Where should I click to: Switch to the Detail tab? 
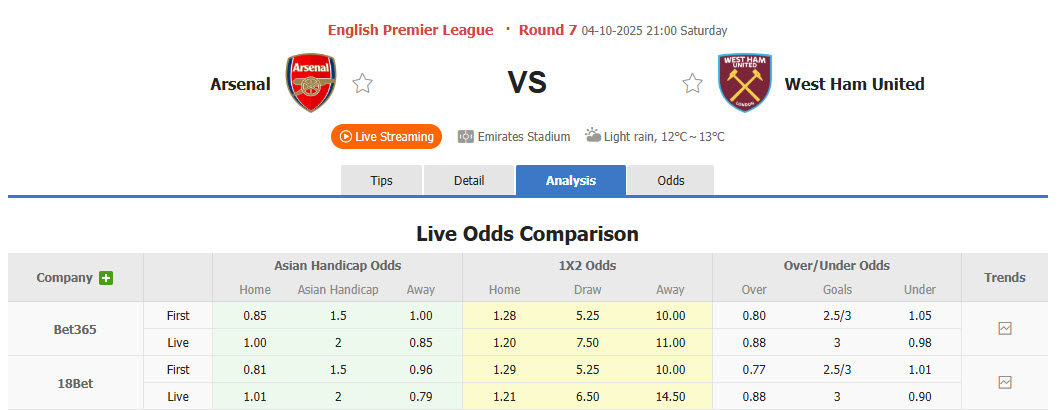point(469,180)
